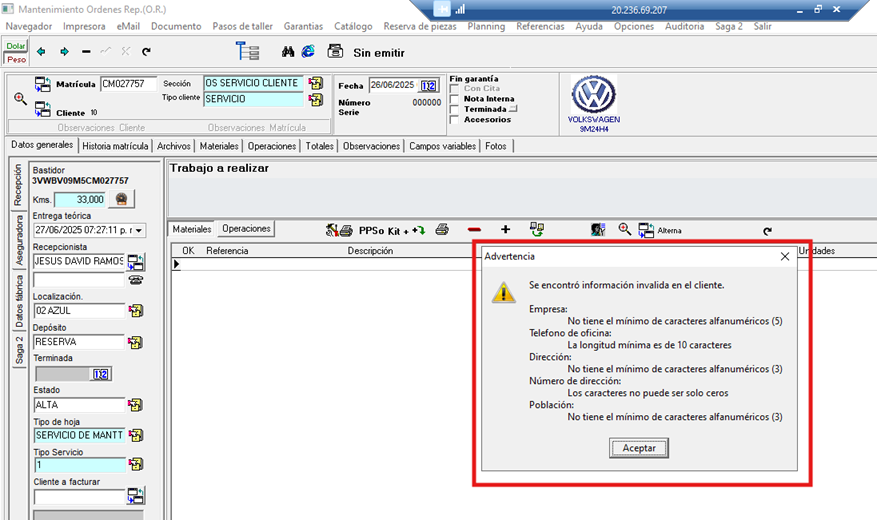Click the telephone icon under Recepcionista
The image size is (877, 520).
pyautogui.click(x=135, y=280)
